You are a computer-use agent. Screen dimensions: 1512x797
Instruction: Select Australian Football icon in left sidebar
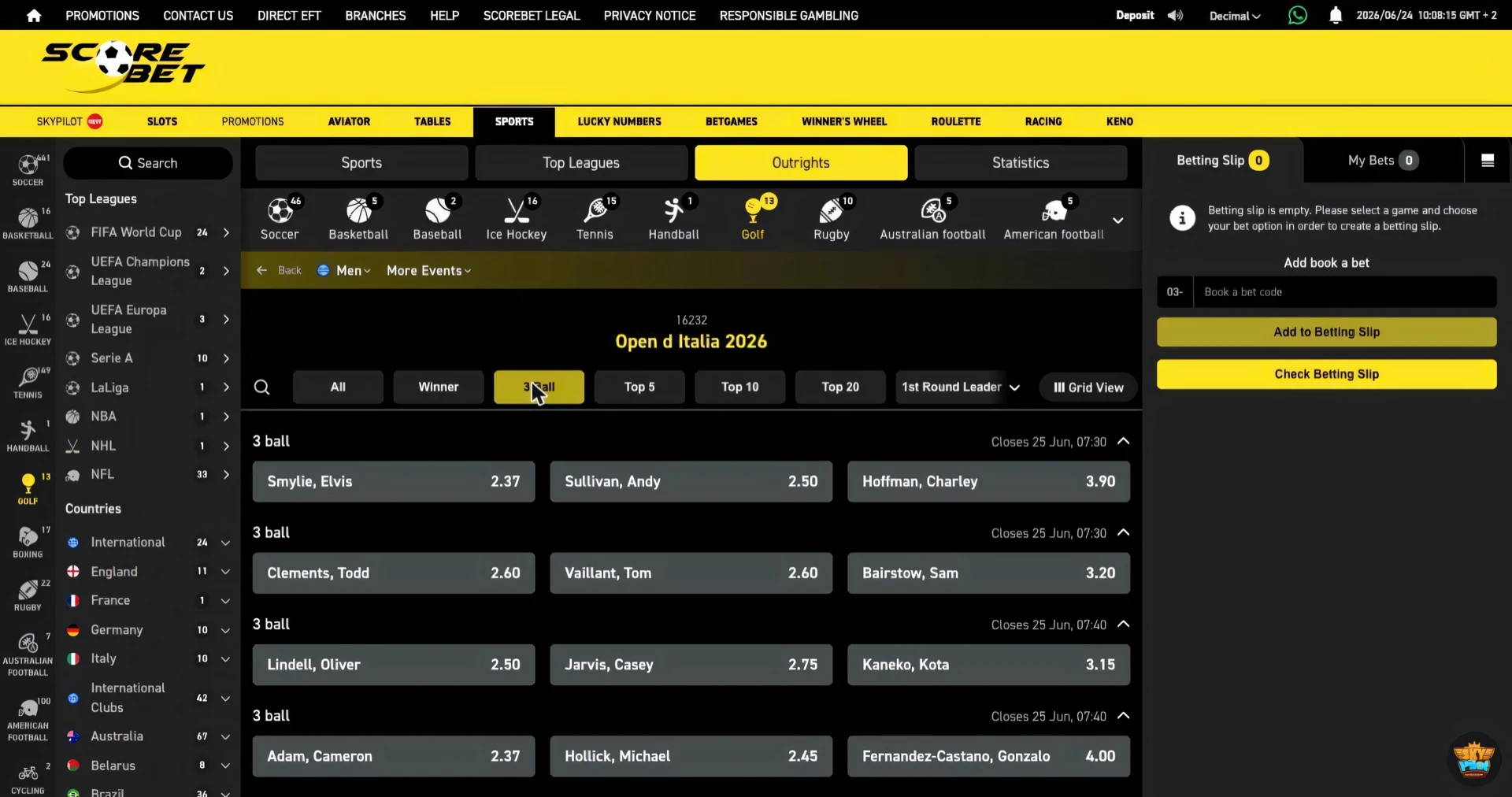[x=28, y=654]
